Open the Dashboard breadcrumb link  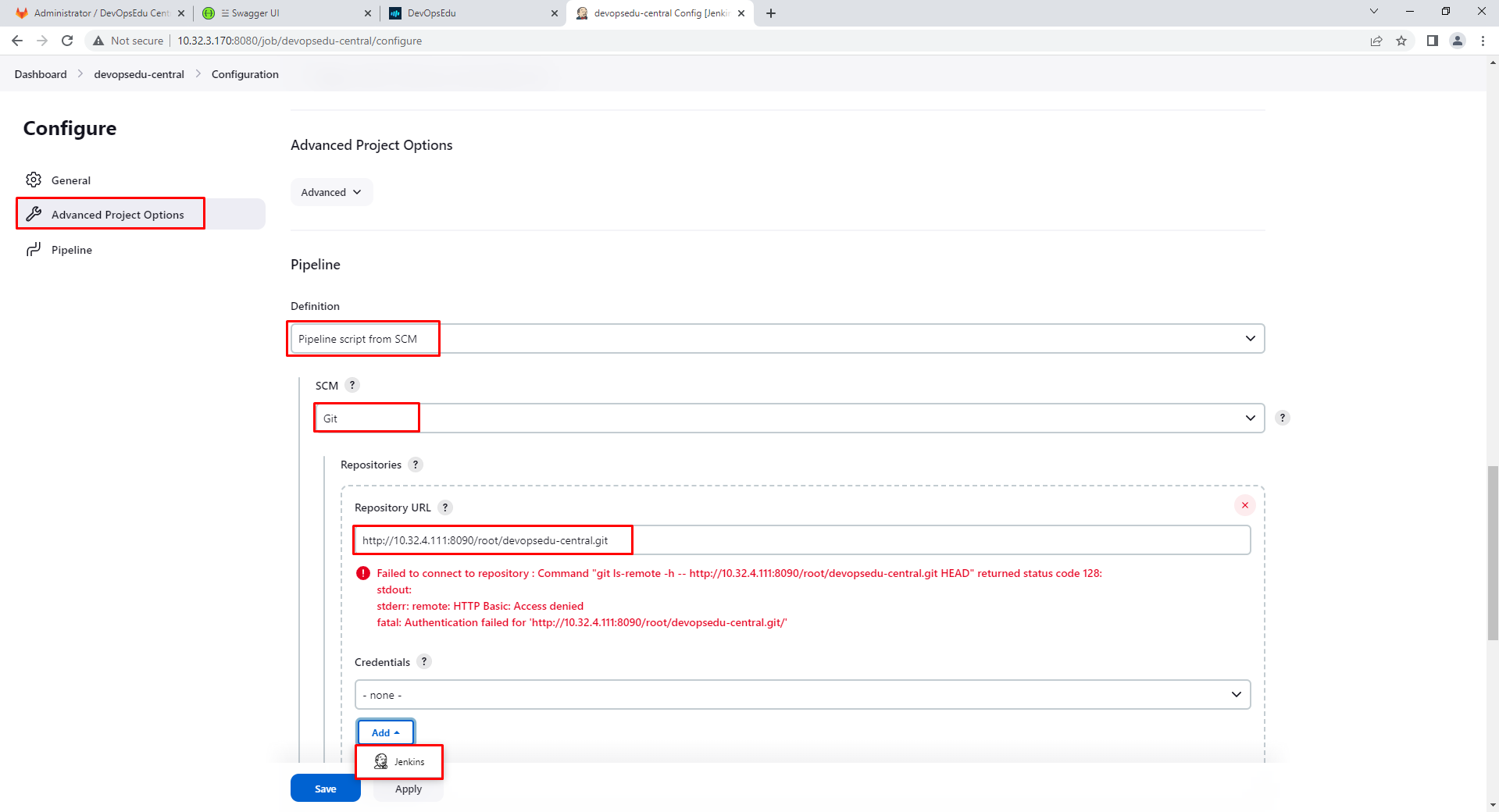click(41, 74)
